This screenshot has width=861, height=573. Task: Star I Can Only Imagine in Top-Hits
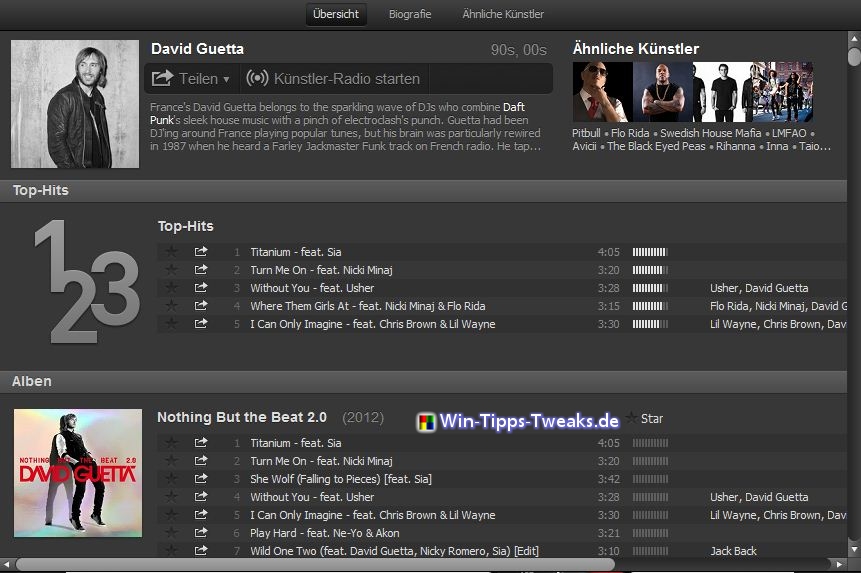171,324
